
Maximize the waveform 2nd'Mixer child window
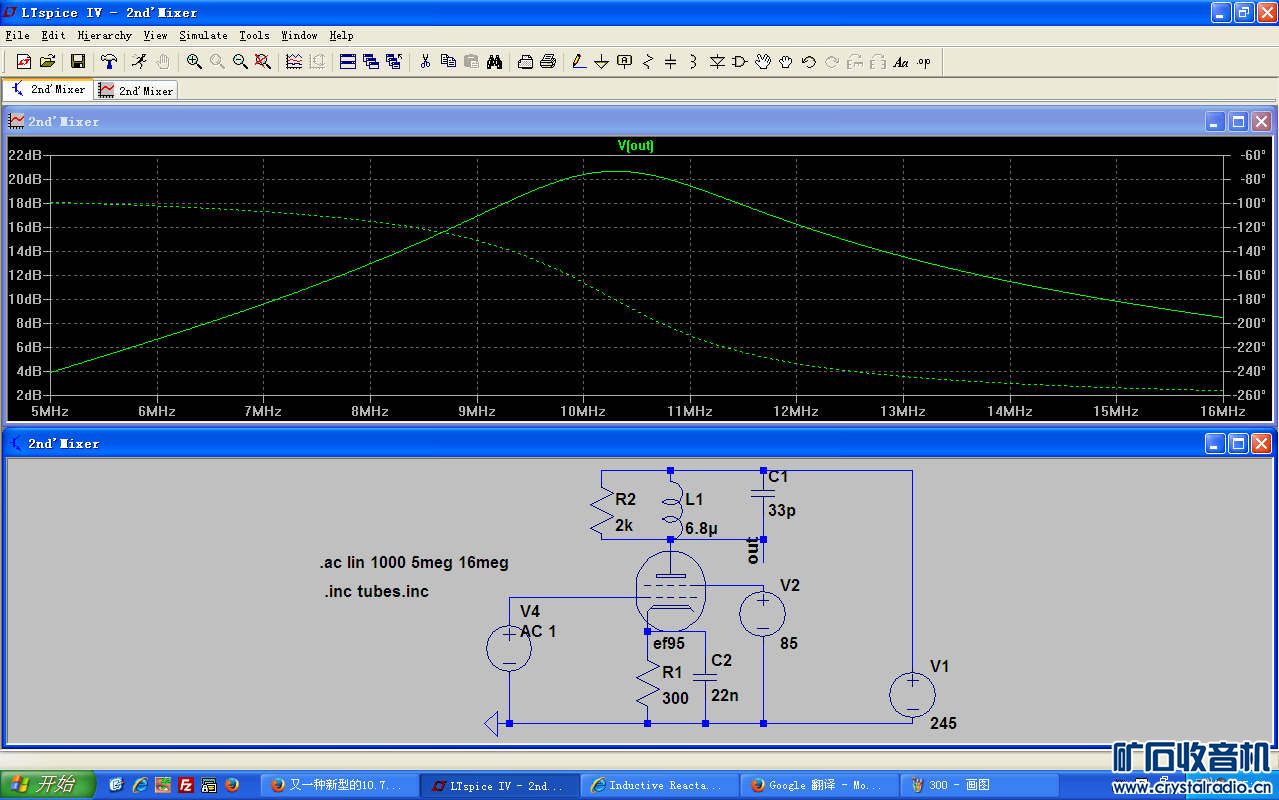[x=1238, y=121]
